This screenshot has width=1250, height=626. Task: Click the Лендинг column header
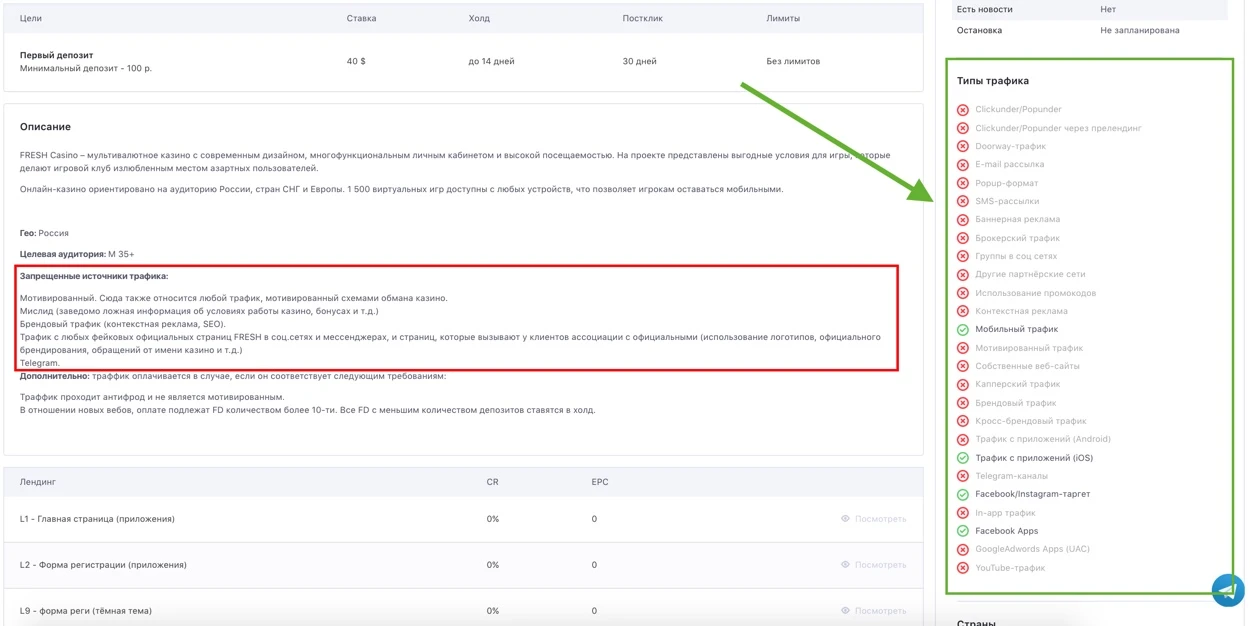pos(38,482)
